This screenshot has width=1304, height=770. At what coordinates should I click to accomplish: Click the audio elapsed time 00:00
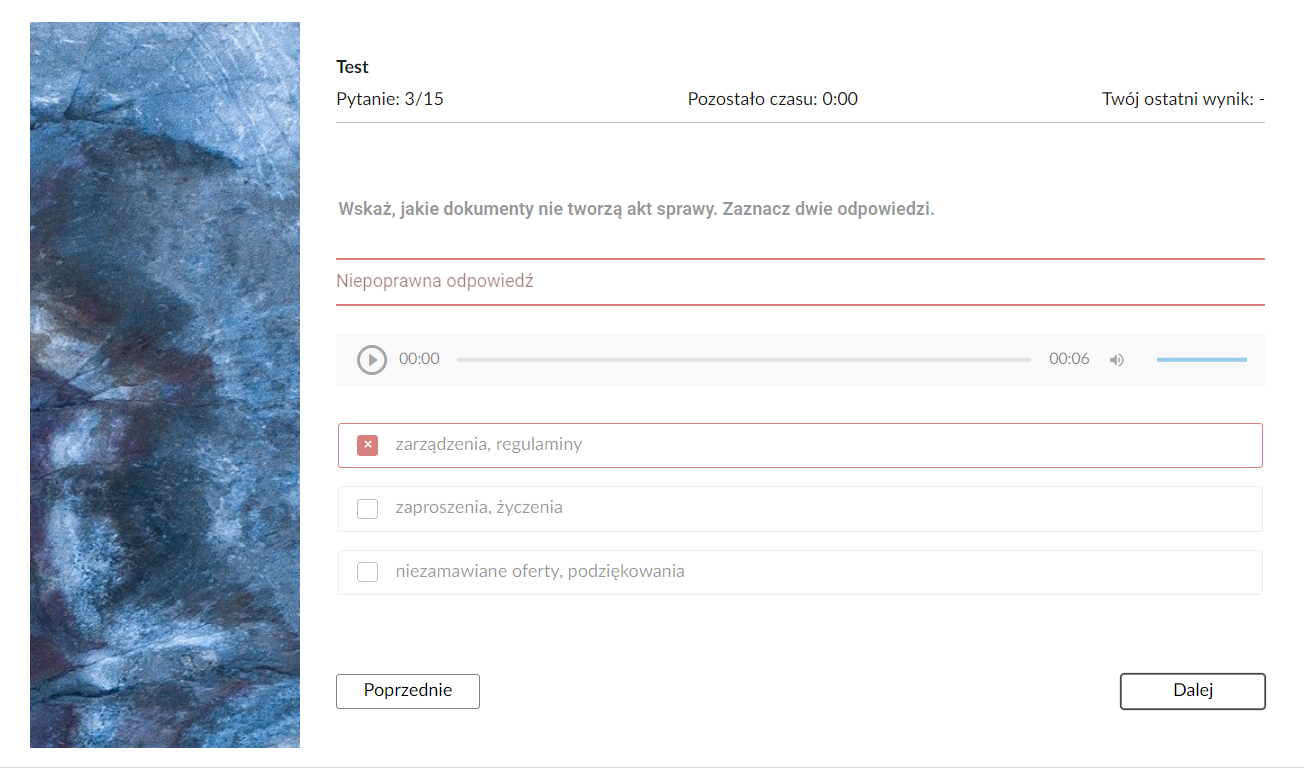[419, 359]
